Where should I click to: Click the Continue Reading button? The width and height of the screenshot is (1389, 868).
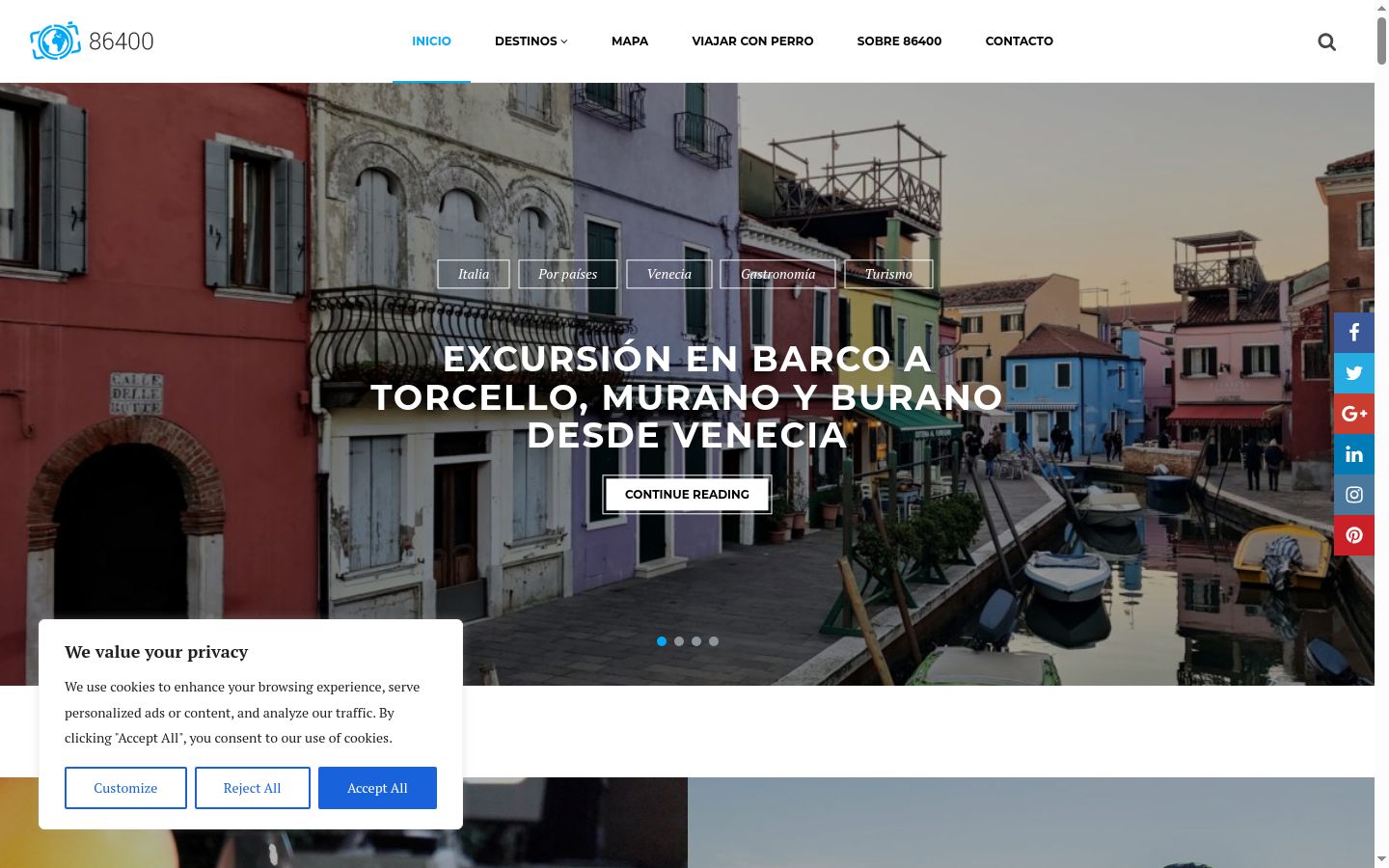[687, 494]
